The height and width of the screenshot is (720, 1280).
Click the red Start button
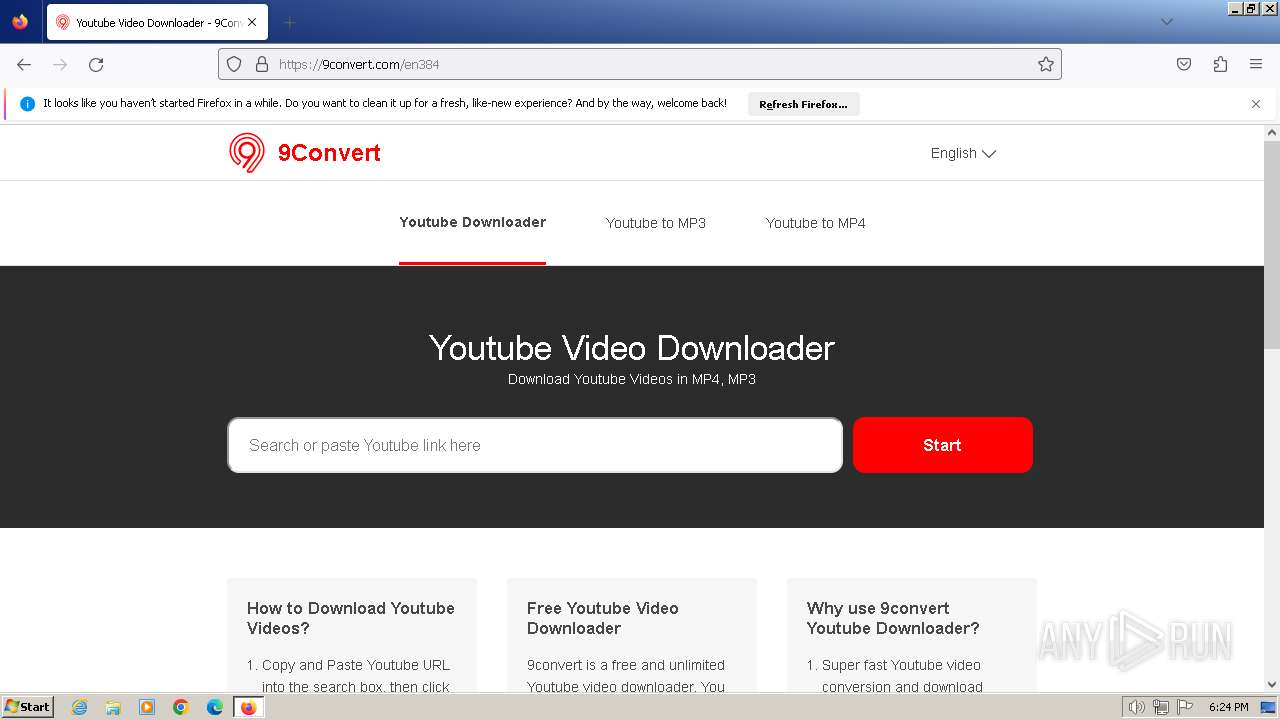click(x=942, y=445)
